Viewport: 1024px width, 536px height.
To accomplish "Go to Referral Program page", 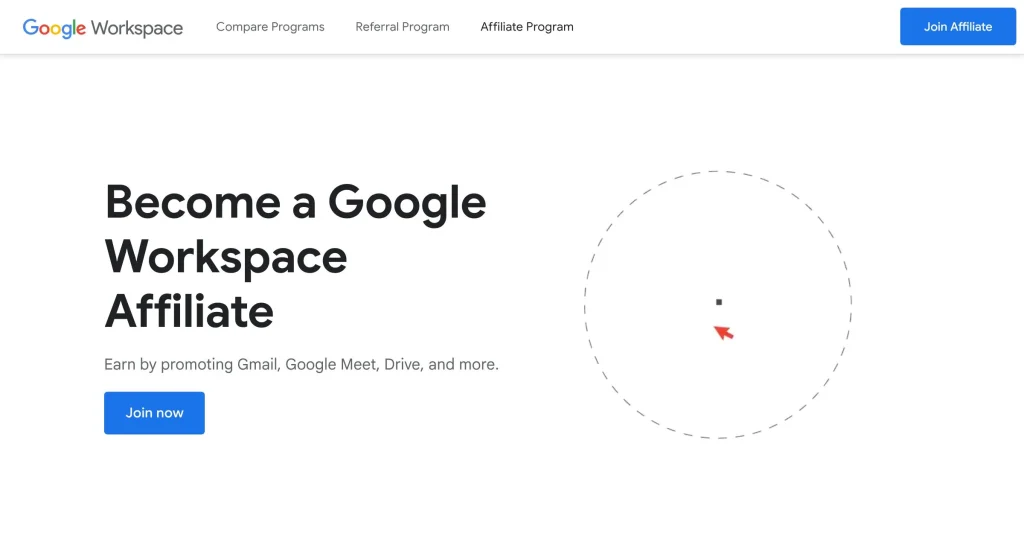I will click(402, 27).
